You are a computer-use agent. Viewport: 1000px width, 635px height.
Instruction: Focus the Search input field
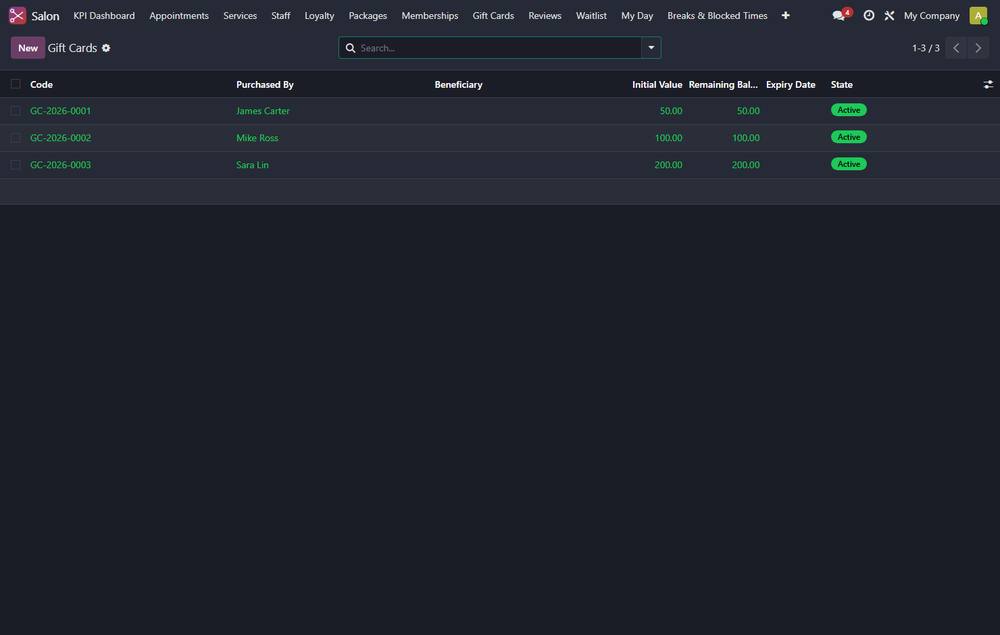click(499, 48)
